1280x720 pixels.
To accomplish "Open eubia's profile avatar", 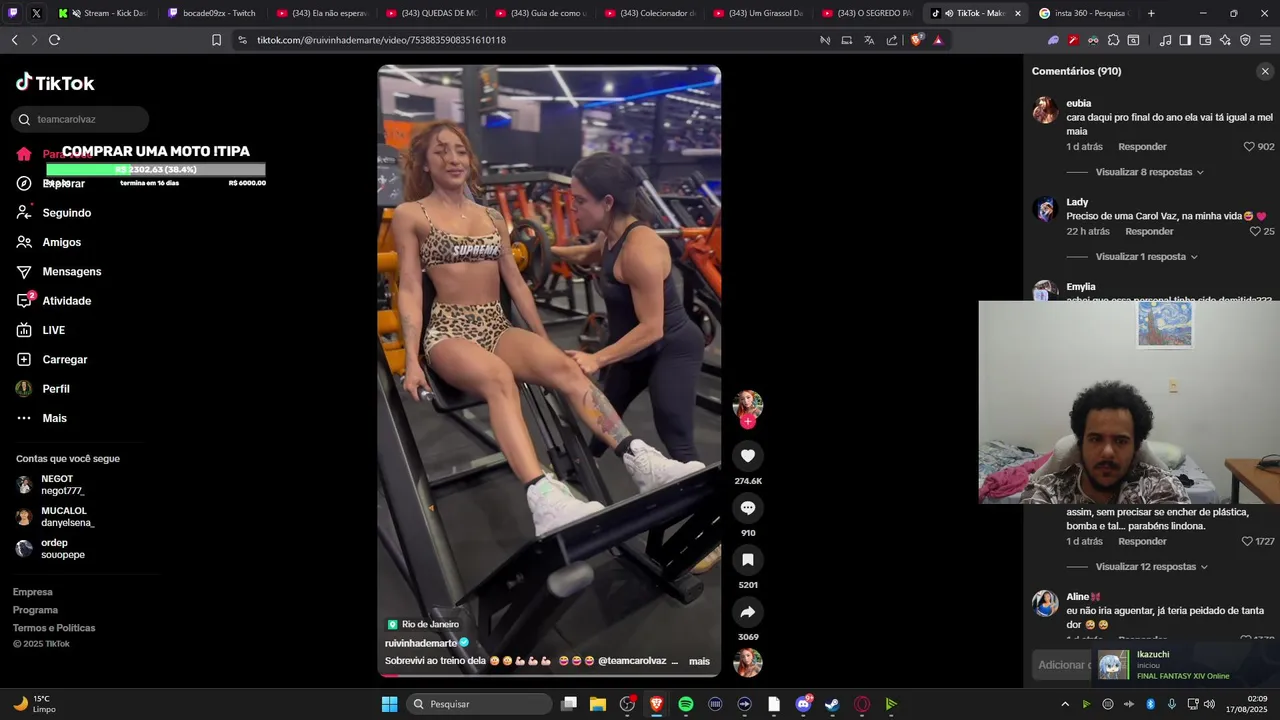I will pos(1046,110).
